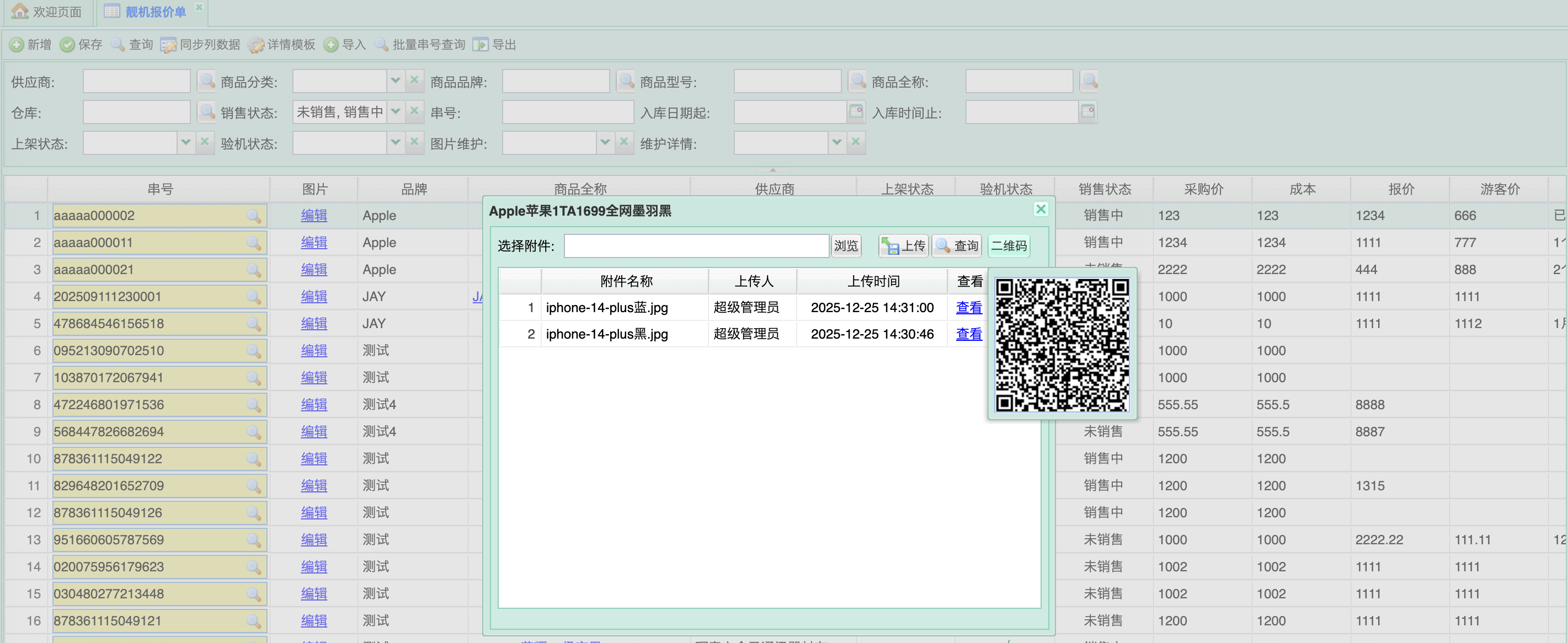The image size is (1568, 643).
Task: Open supplier lookup magnifier next to 供应商 field
Action: pyautogui.click(x=207, y=81)
